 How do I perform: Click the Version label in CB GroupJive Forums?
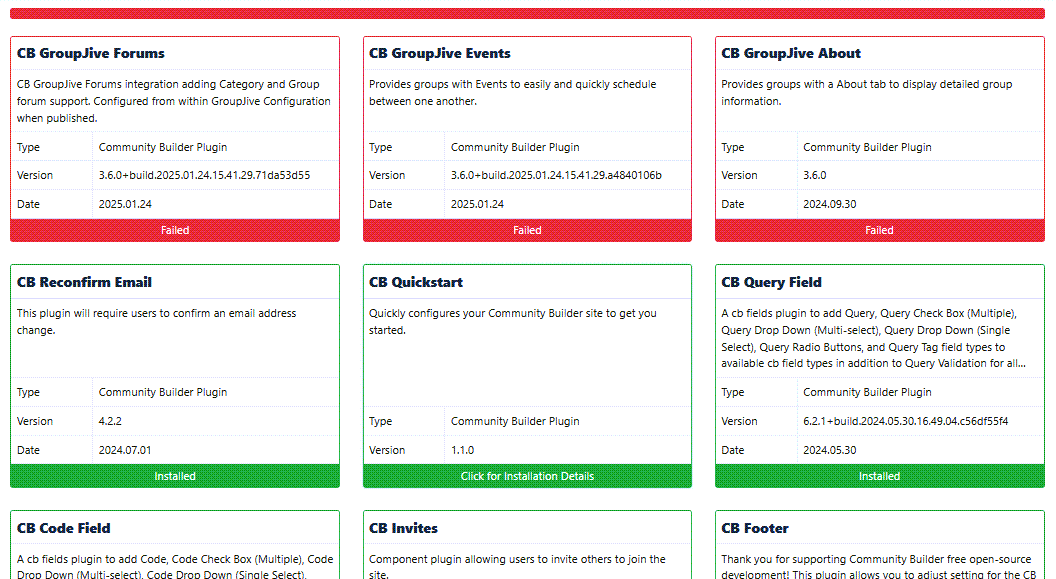point(35,175)
